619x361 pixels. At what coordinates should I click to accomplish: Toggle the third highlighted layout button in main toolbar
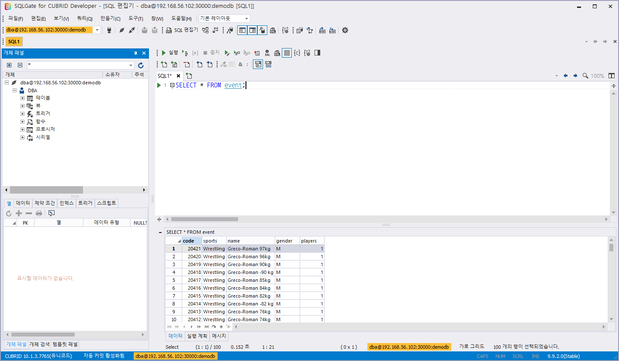[263, 30]
